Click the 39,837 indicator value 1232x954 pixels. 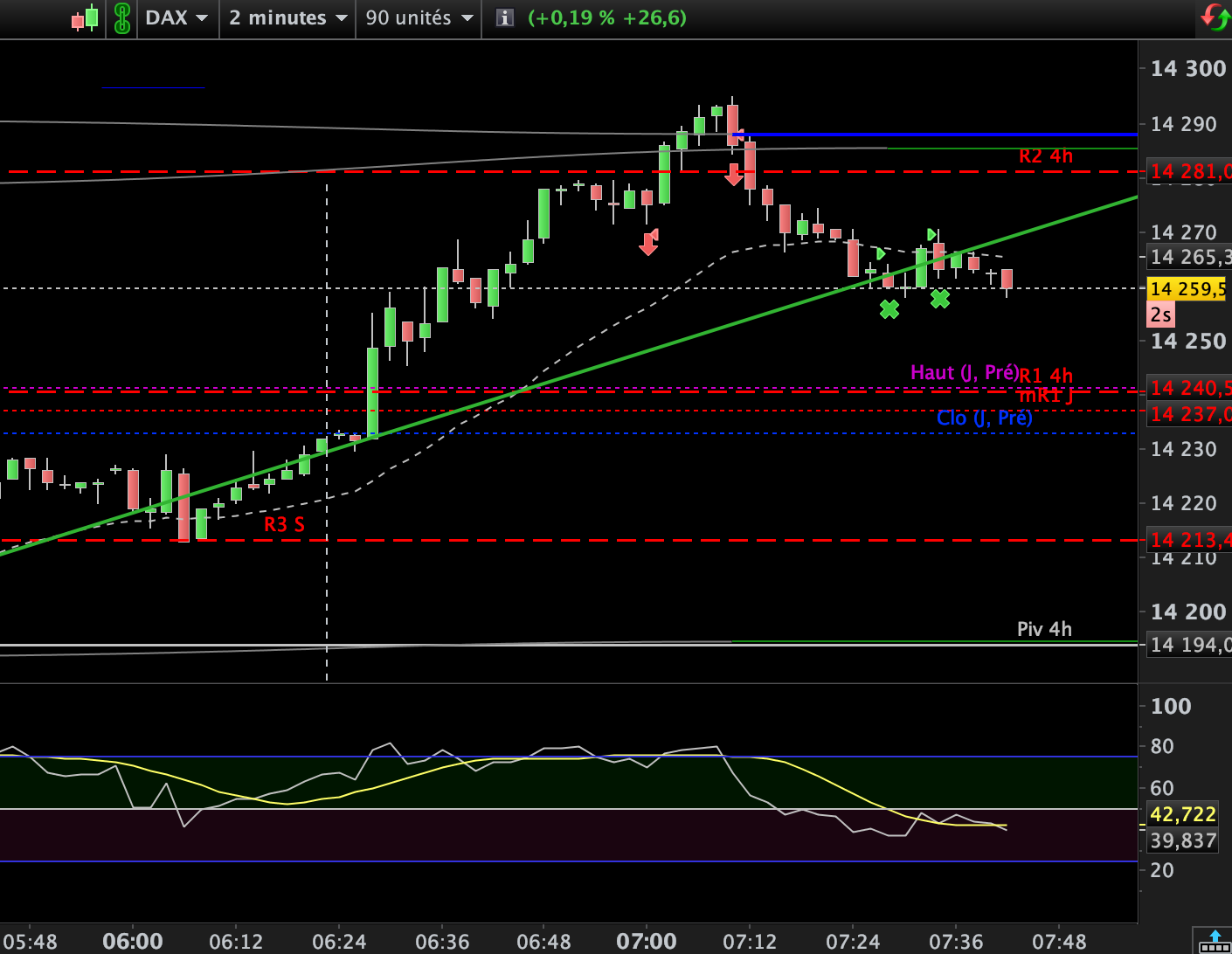[1183, 840]
